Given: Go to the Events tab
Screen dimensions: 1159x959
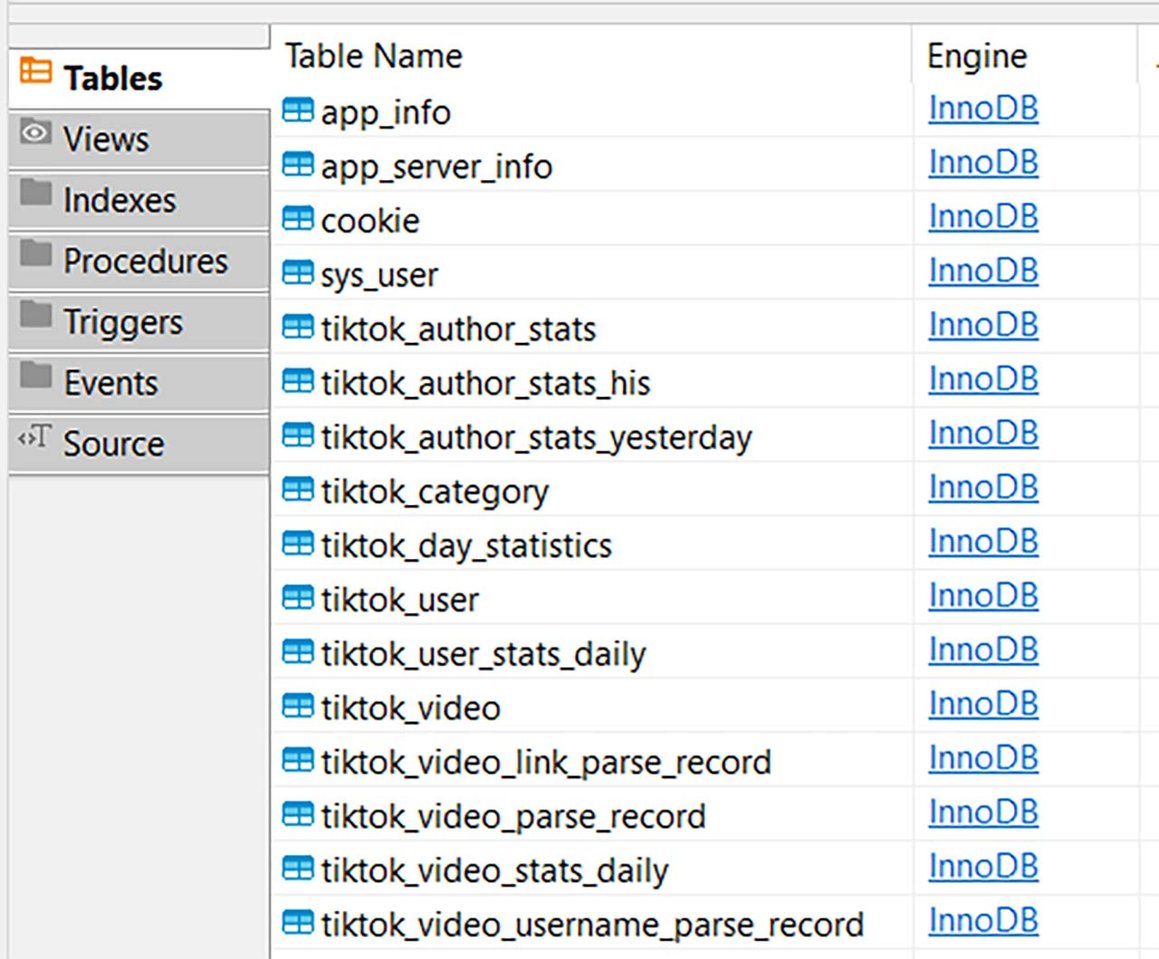Looking at the screenshot, I should [x=110, y=383].
